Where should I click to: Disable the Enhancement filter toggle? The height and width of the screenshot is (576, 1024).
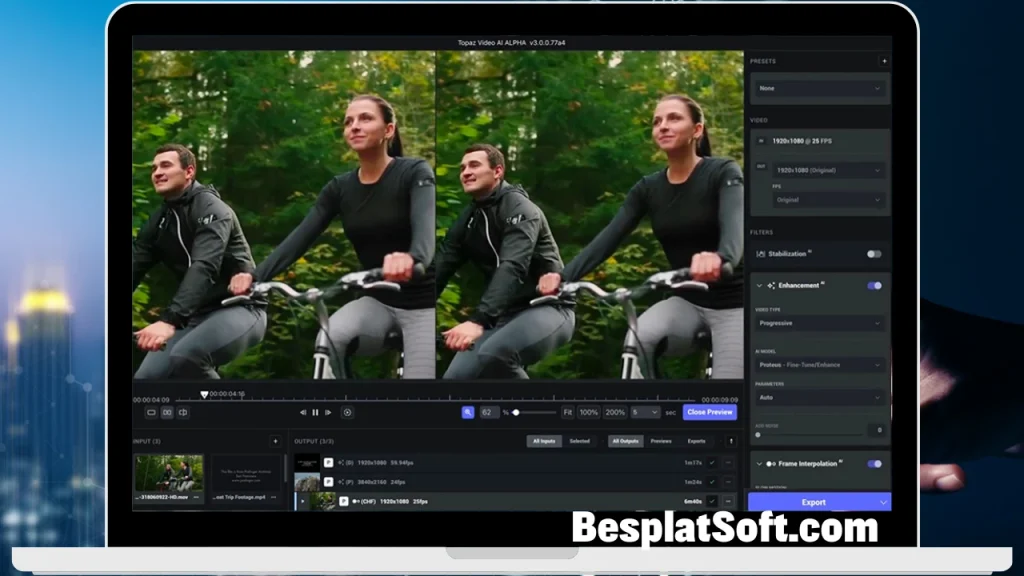[x=875, y=285]
